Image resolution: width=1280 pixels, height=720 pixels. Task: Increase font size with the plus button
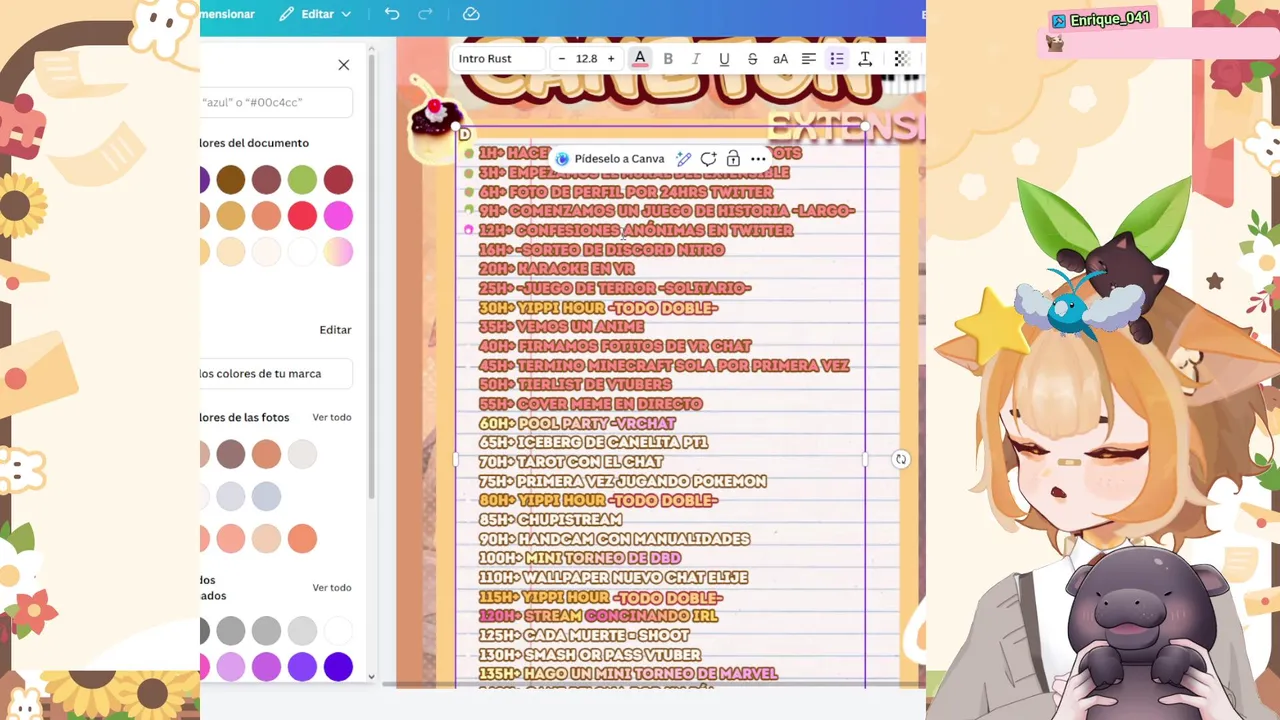(611, 59)
